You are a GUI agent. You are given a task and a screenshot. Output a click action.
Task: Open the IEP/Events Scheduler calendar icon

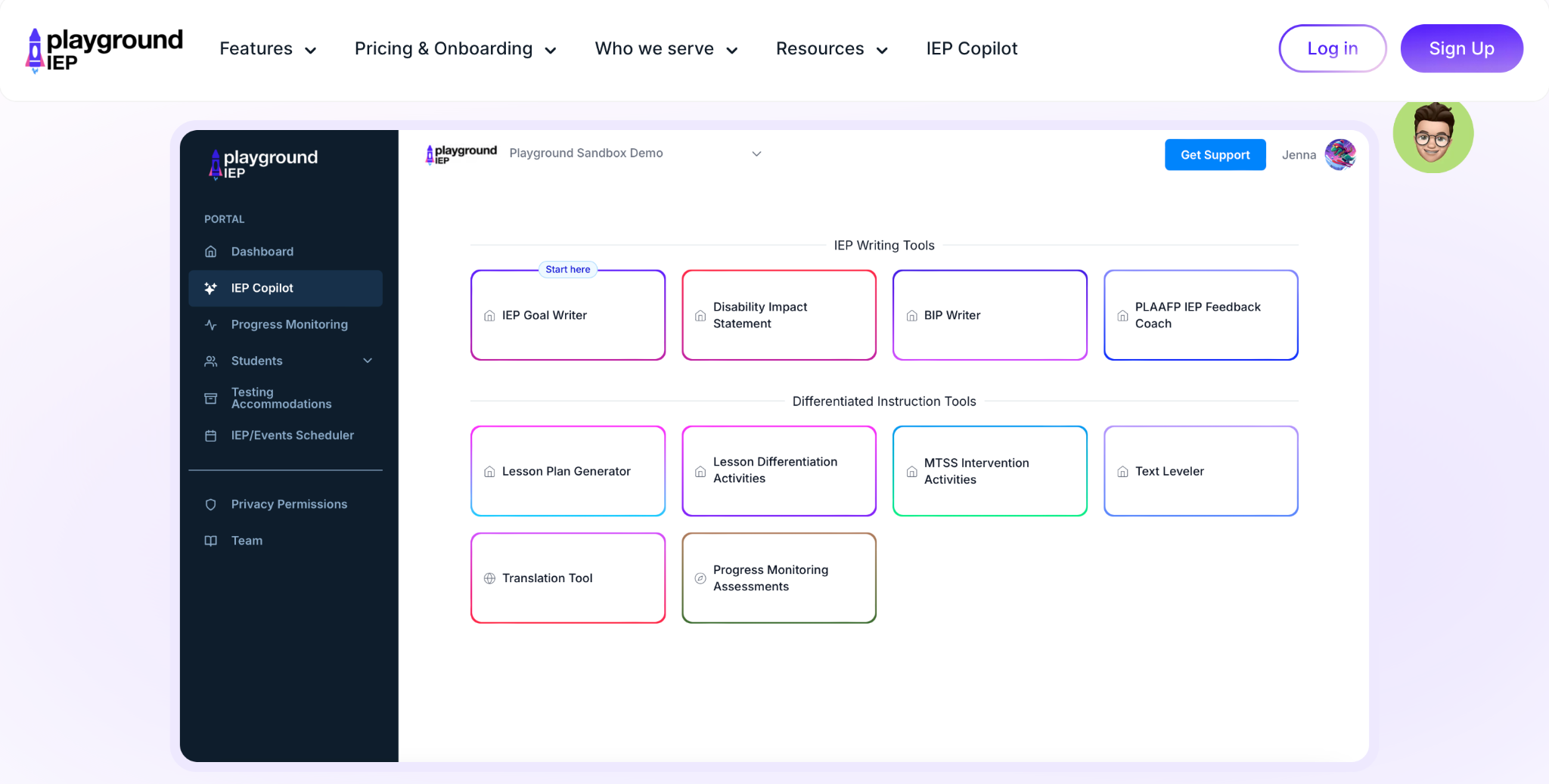[210, 435]
